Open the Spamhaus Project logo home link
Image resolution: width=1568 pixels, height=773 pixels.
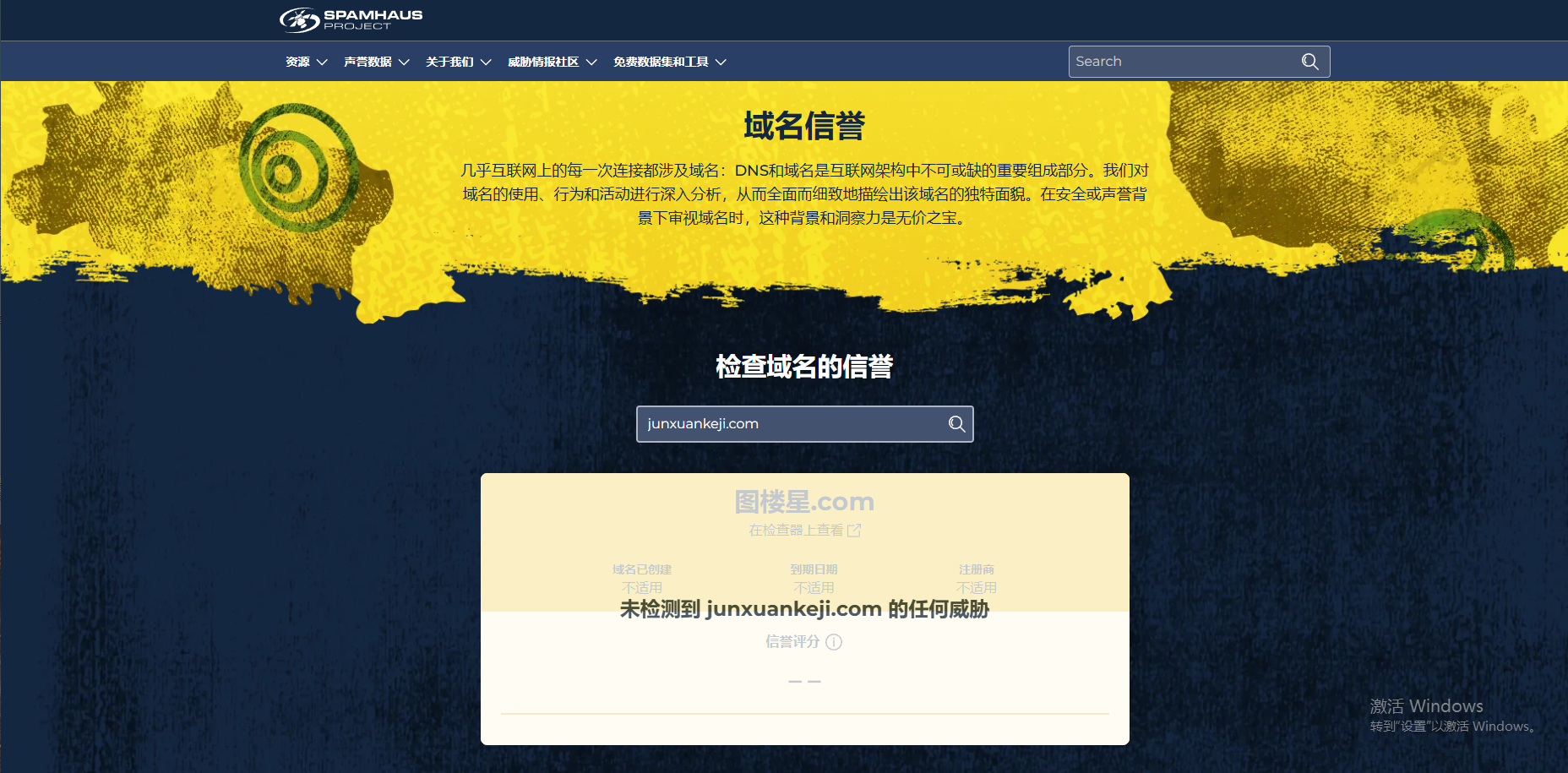click(351, 19)
